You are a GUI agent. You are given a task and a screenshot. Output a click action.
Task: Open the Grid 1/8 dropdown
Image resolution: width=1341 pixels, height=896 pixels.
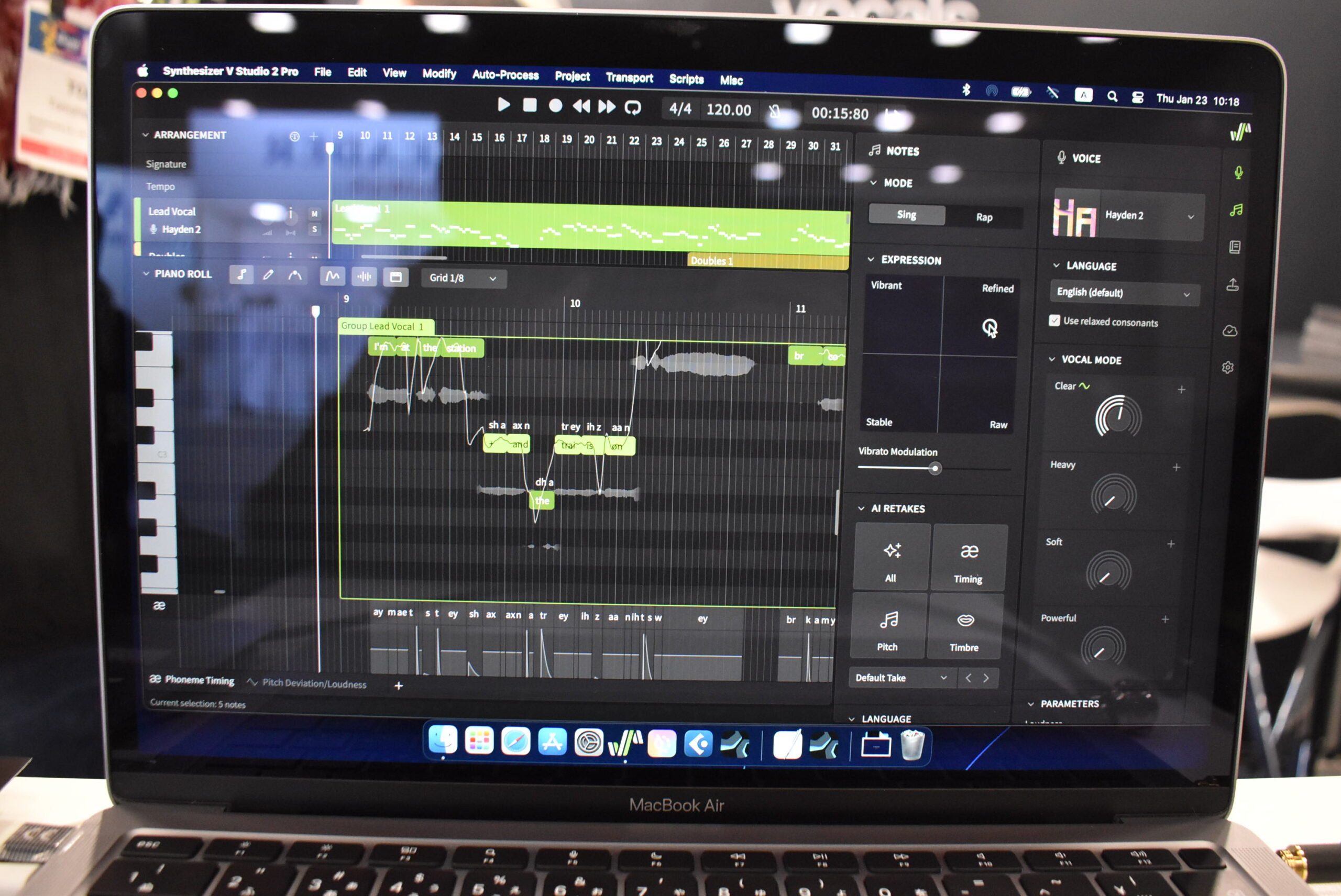[x=464, y=278]
